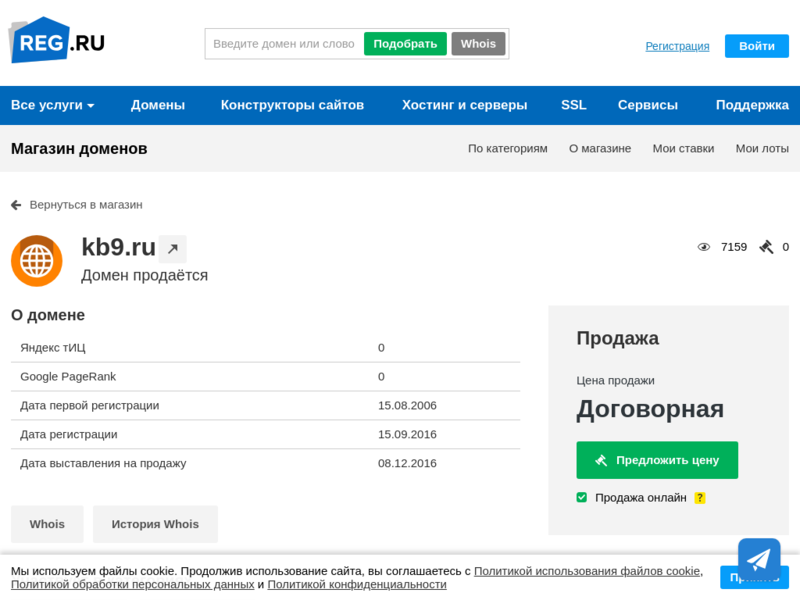Open the 'Домены' menu item
The image size is (800, 600).
click(158, 105)
